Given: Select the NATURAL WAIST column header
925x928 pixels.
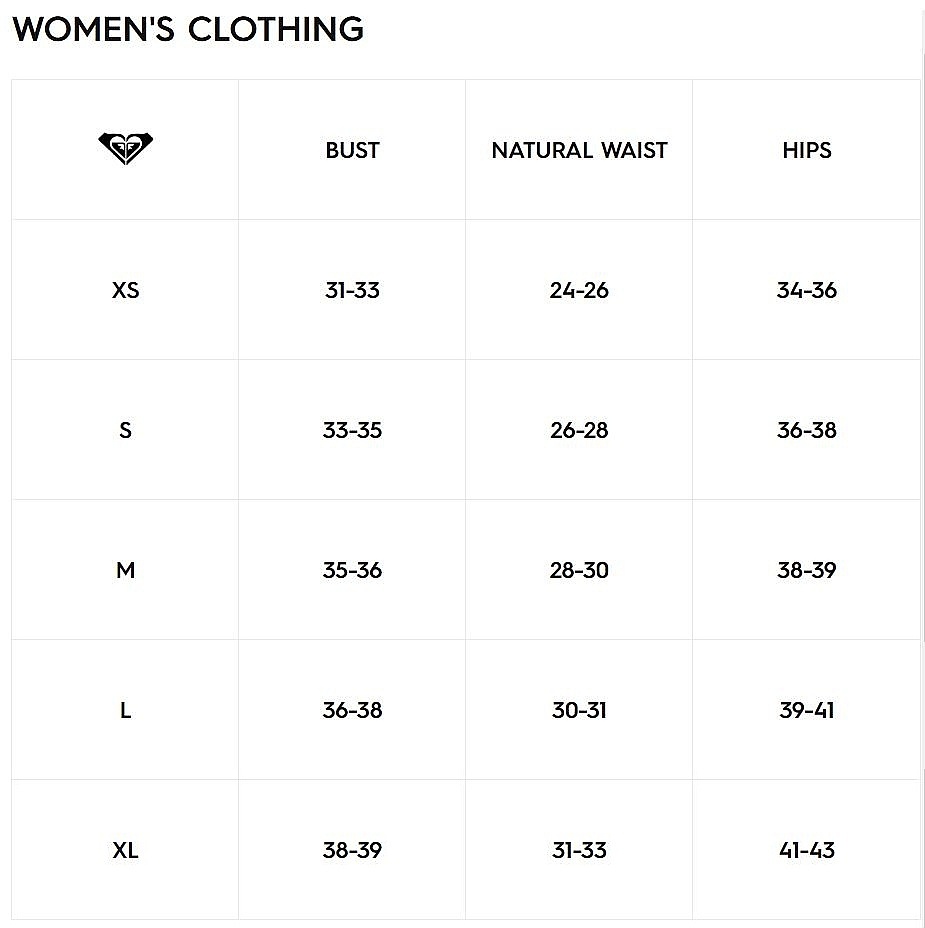Looking at the screenshot, I should pyautogui.click(x=579, y=150).
